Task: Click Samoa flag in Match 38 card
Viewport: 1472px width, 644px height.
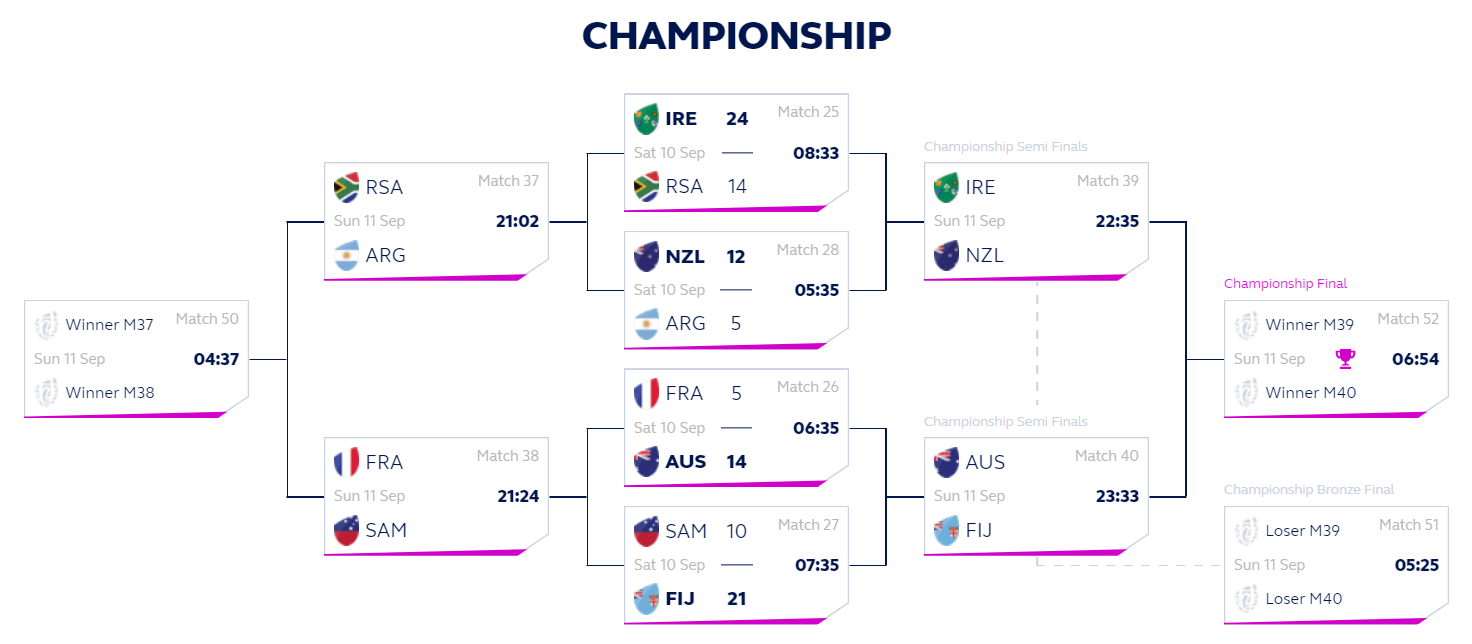Action: tap(347, 531)
